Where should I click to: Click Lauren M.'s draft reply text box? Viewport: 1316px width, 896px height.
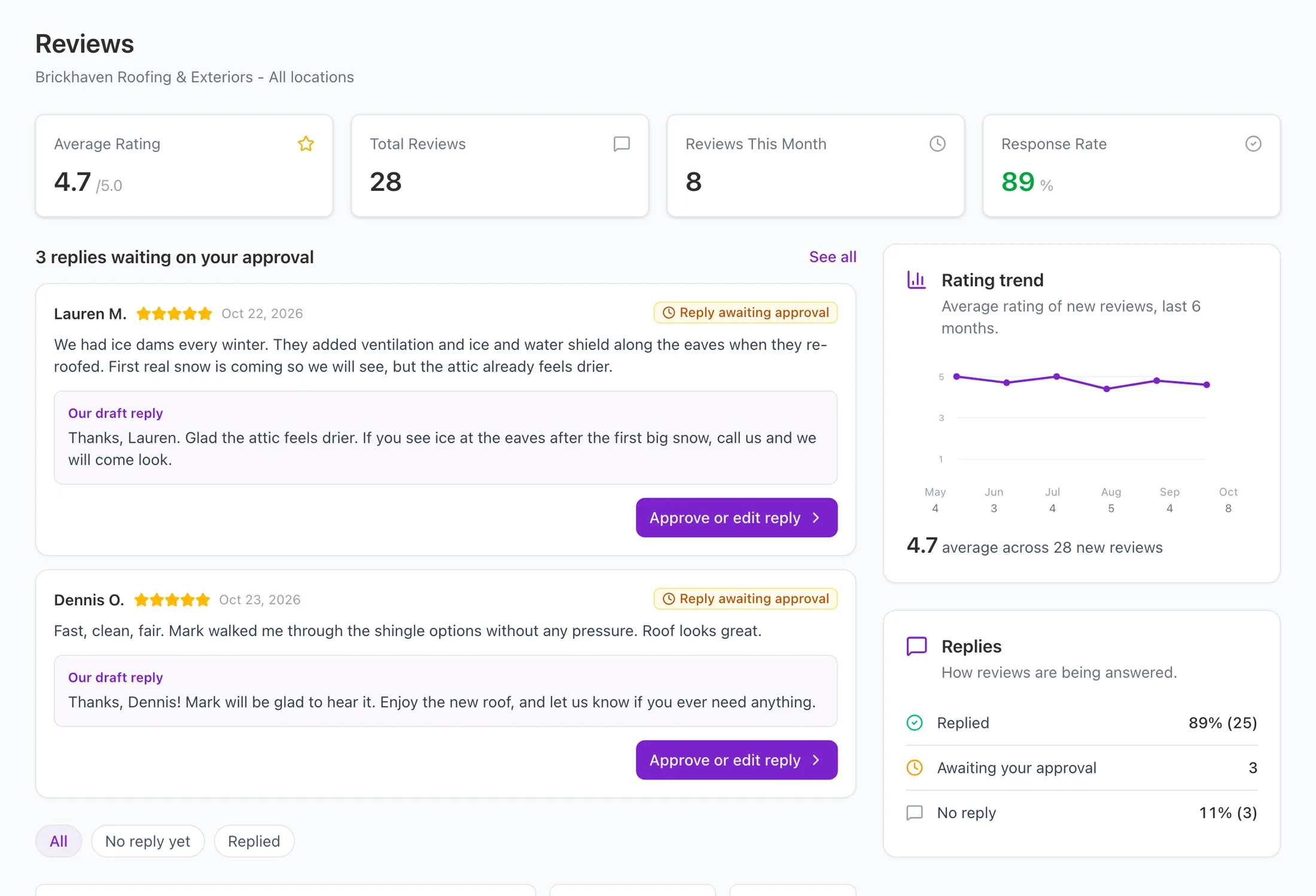pyautogui.click(x=446, y=437)
